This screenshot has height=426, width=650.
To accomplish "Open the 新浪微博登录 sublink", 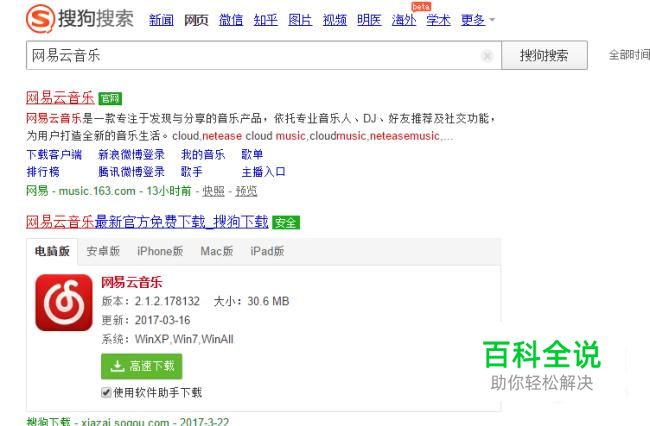I will (x=131, y=155).
